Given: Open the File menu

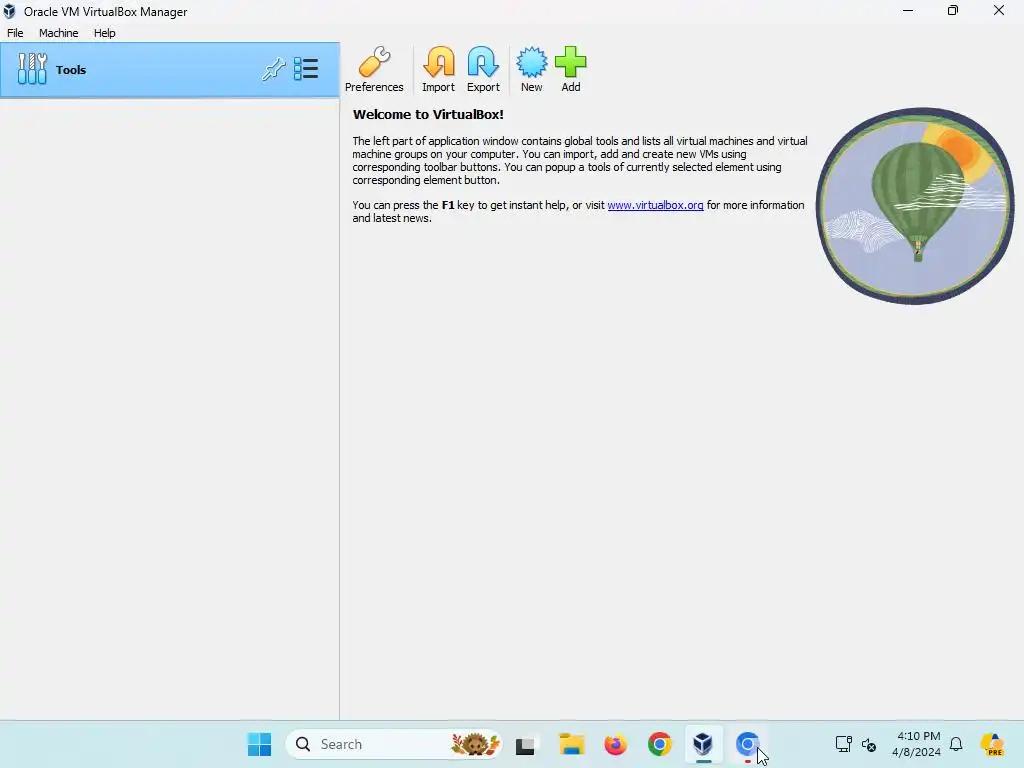Looking at the screenshot, I should [x=15, y=33].
